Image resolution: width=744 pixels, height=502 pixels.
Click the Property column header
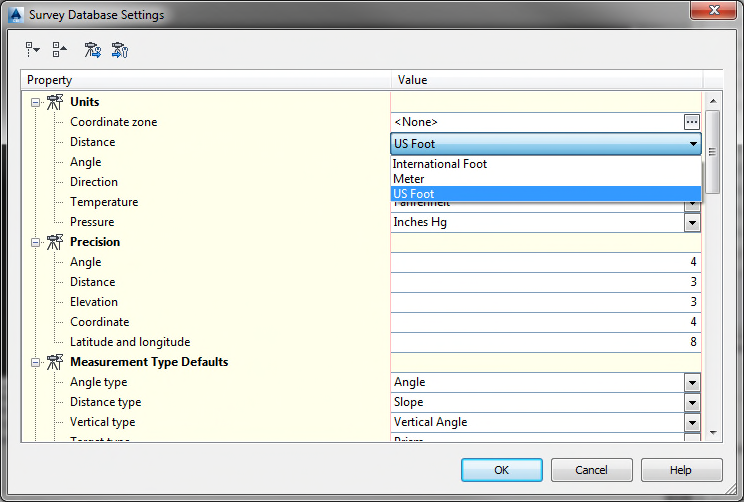click(206, 80)
